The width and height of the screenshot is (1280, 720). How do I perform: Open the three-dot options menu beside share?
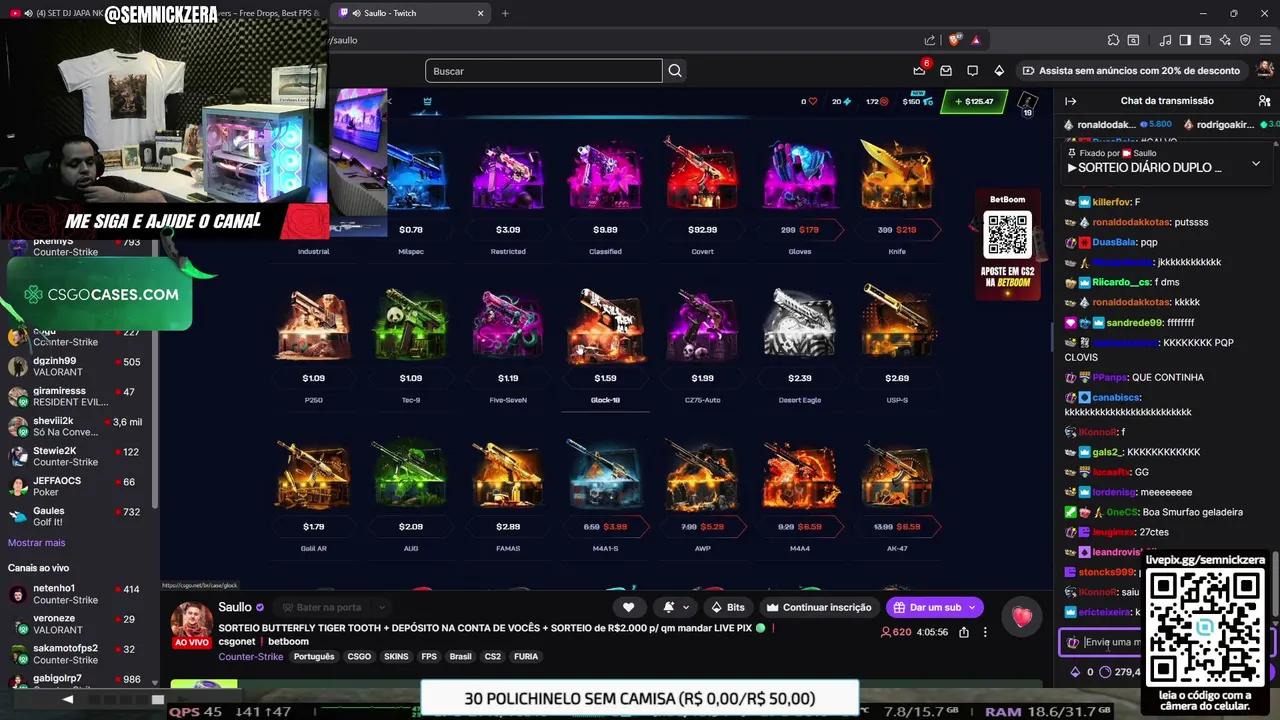(x=986, y=632)
